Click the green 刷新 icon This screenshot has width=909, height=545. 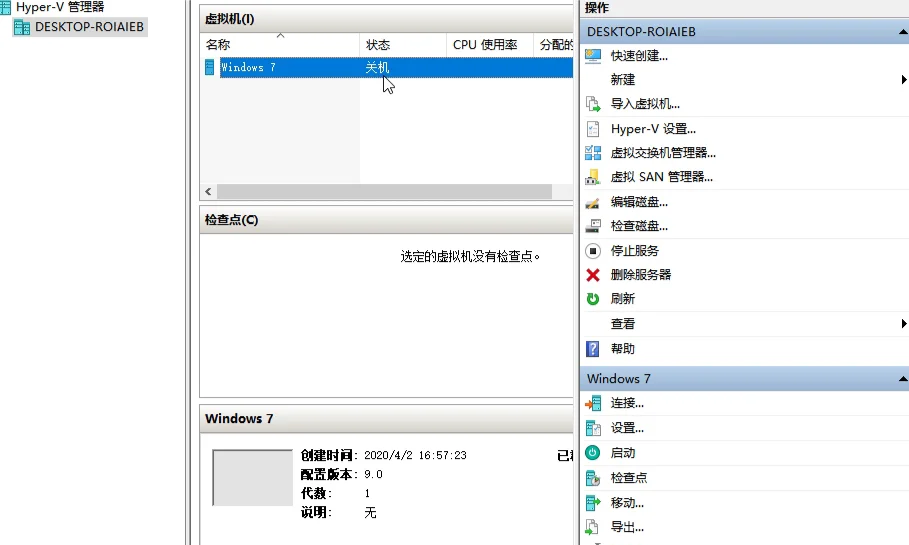click(592, 299)
